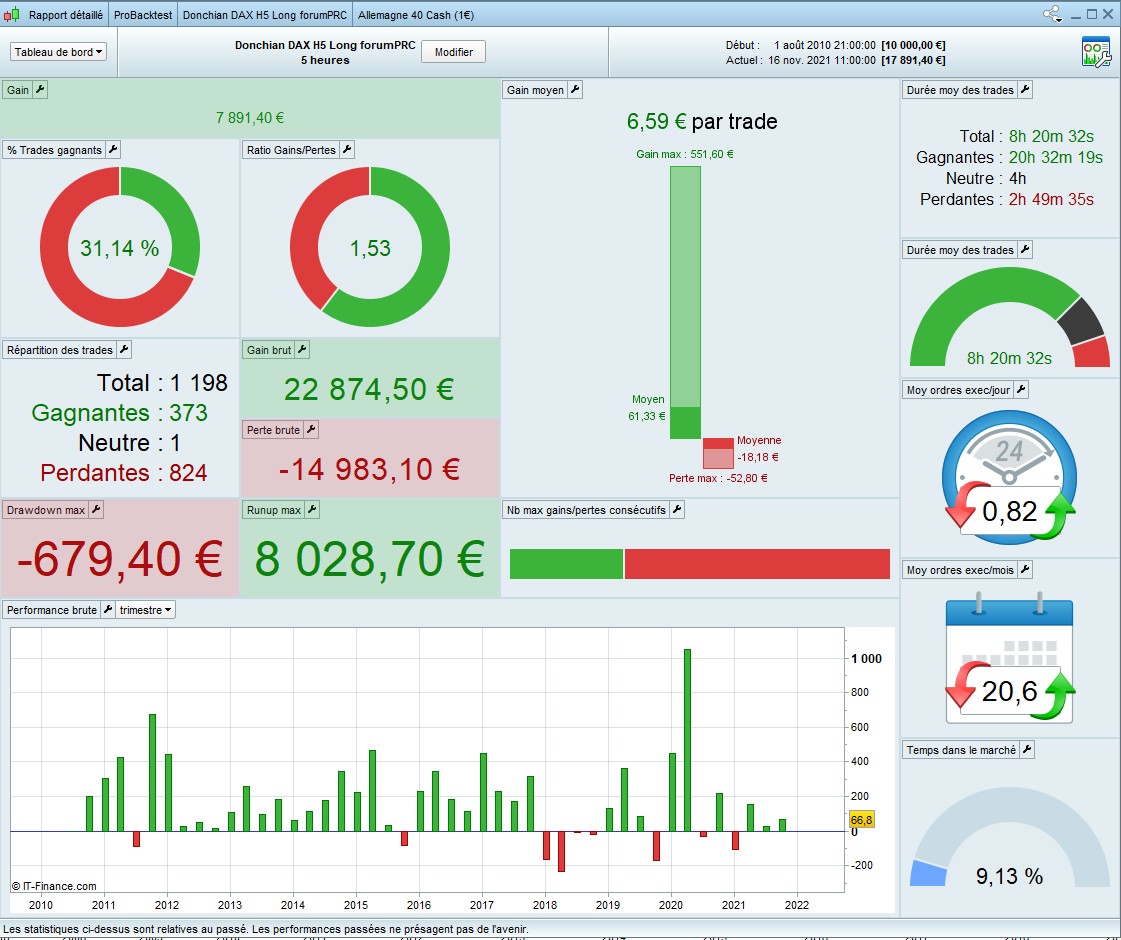
Task: Click the 6,59 € par trade text
Action: coord(701,122)
